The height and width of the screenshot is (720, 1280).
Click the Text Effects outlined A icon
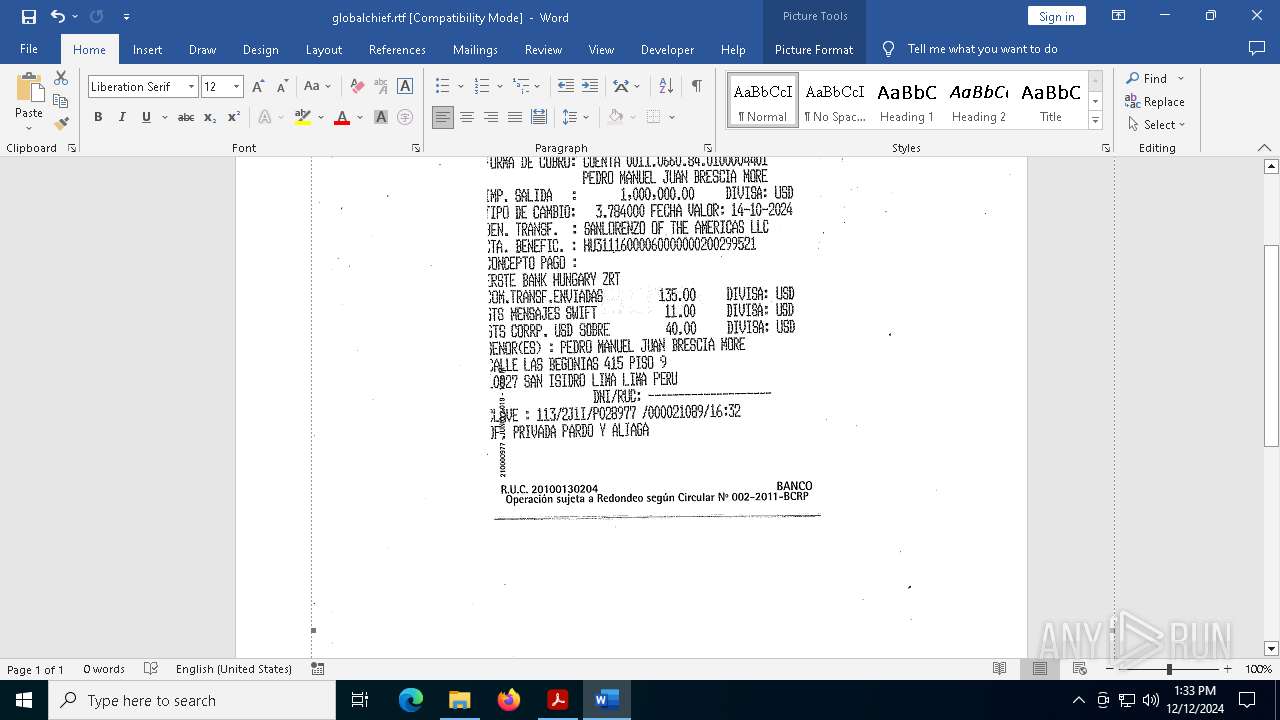[265, 117]
